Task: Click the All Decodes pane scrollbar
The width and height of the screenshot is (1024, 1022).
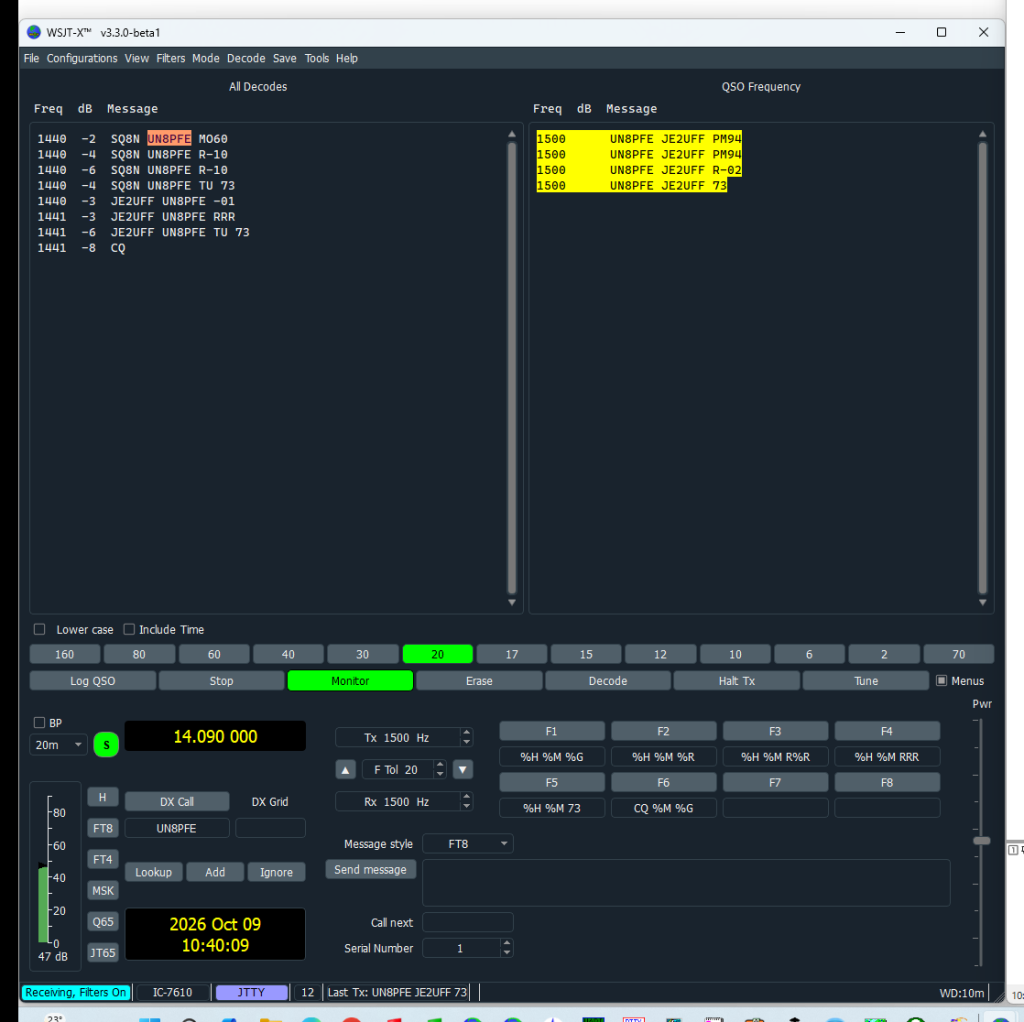Action: point(512,368)
